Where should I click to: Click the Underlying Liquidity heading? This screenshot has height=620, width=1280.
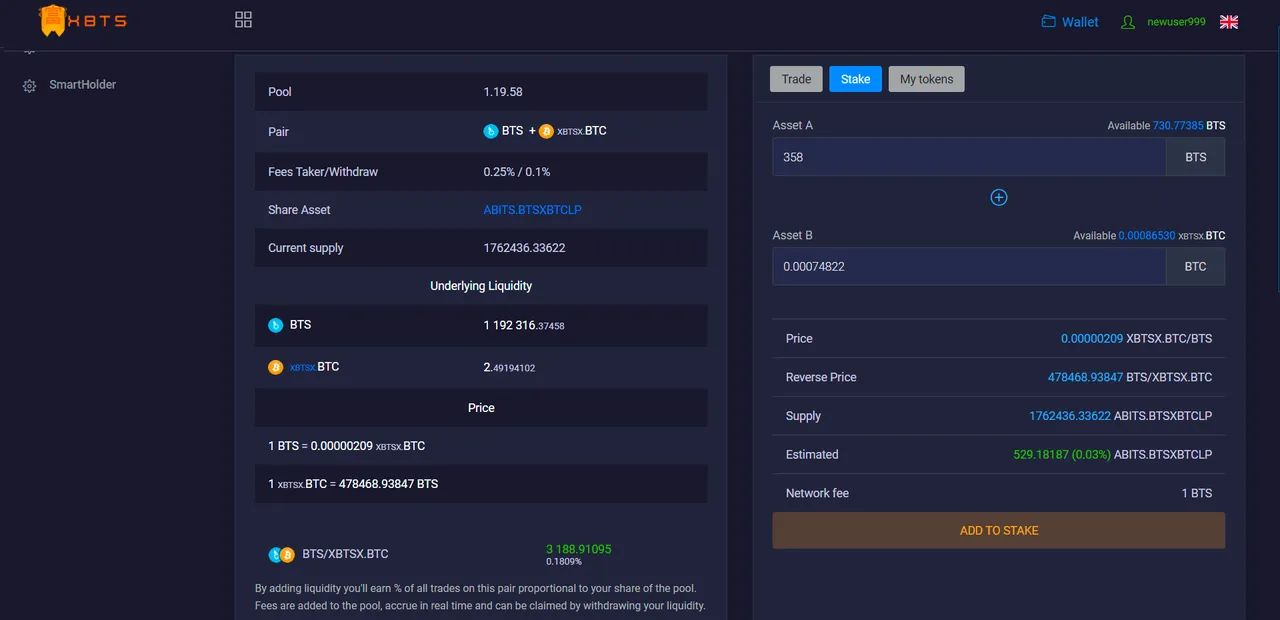click(x=481, y=286)
